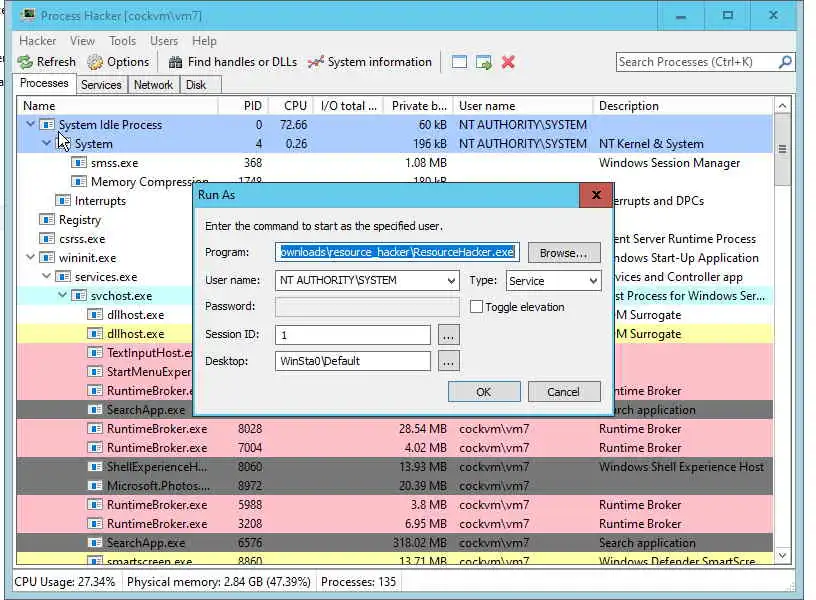Click icon beside System Idle Process

tap(47, 124)
